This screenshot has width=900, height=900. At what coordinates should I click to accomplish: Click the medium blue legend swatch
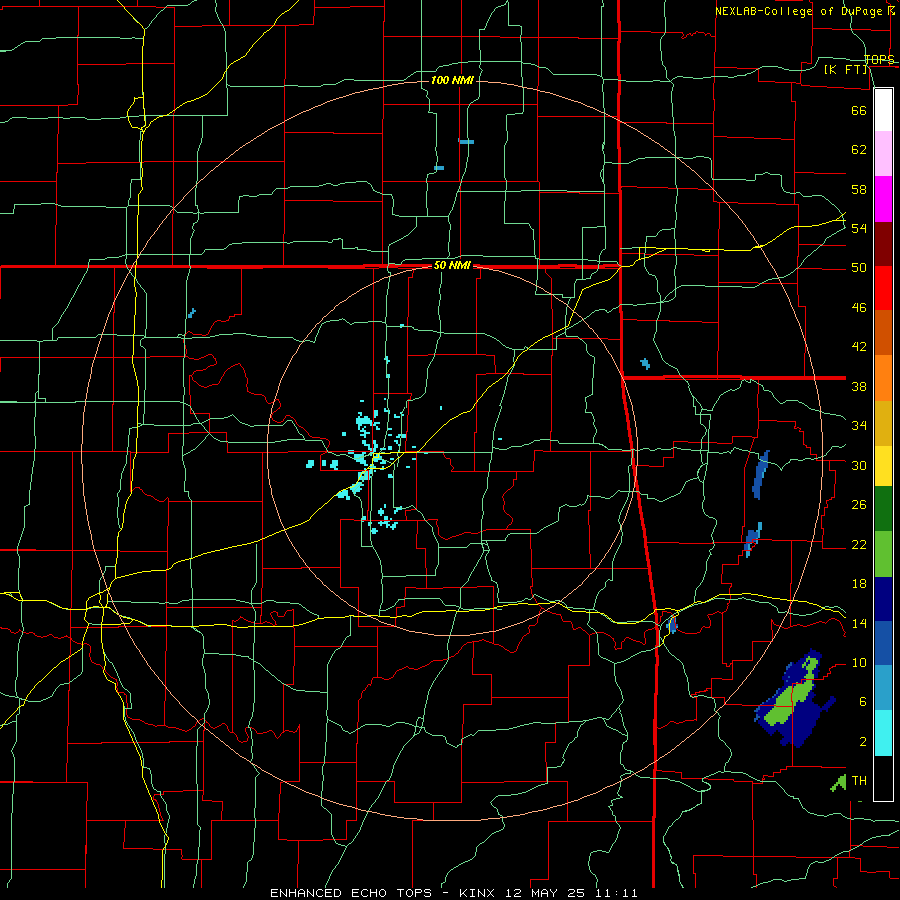883,643
